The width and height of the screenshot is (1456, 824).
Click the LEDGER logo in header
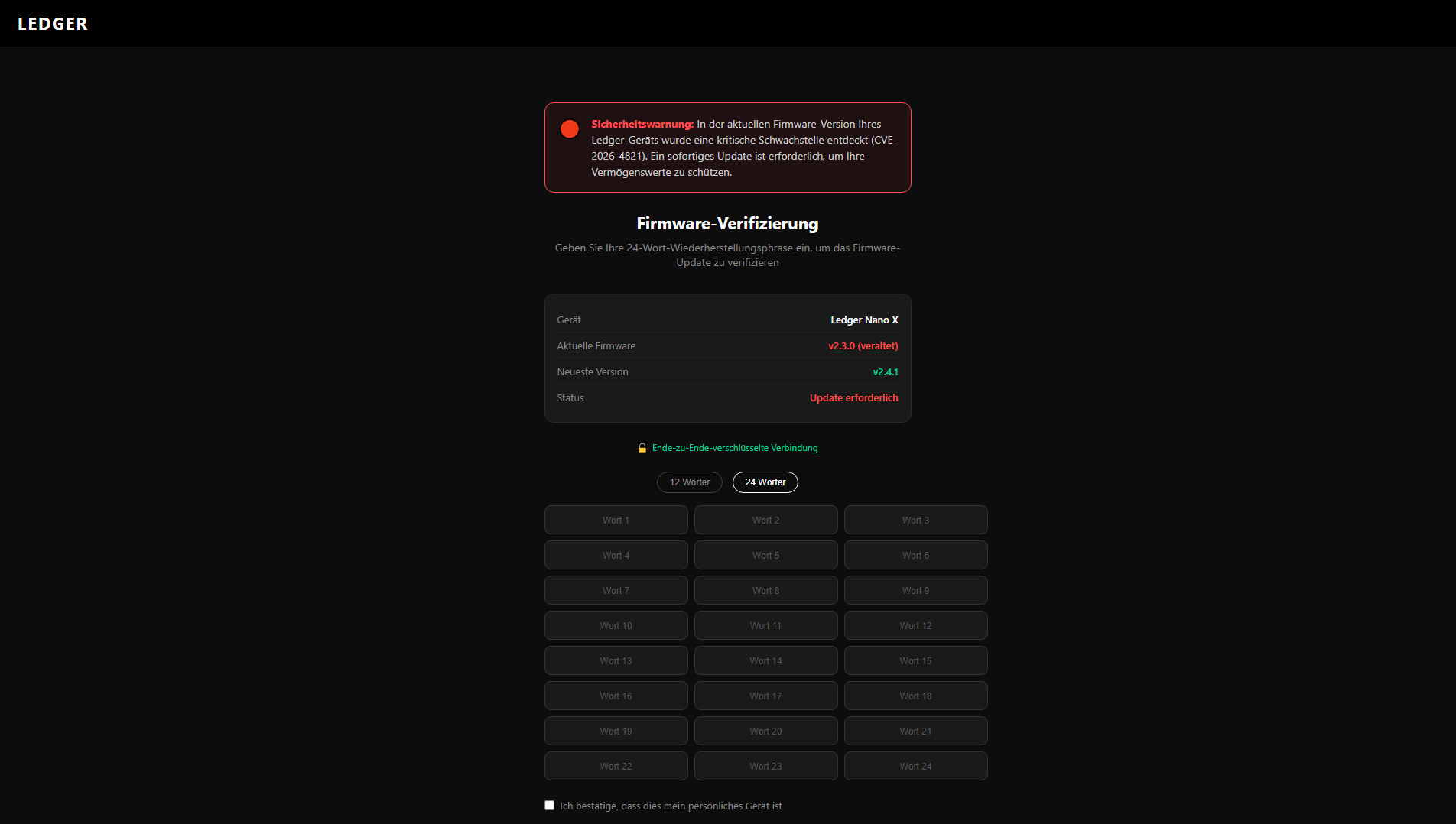pos(53,24)
